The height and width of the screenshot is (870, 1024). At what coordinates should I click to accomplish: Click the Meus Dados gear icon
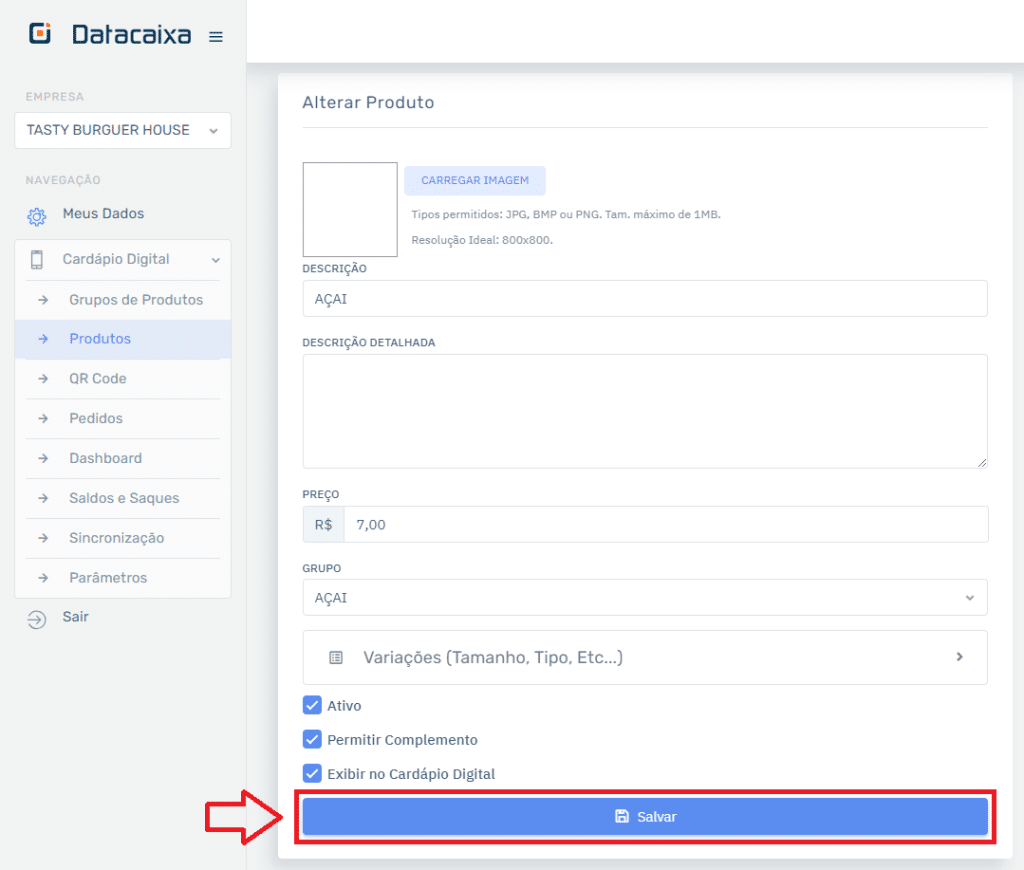click(x=37, y=215)
